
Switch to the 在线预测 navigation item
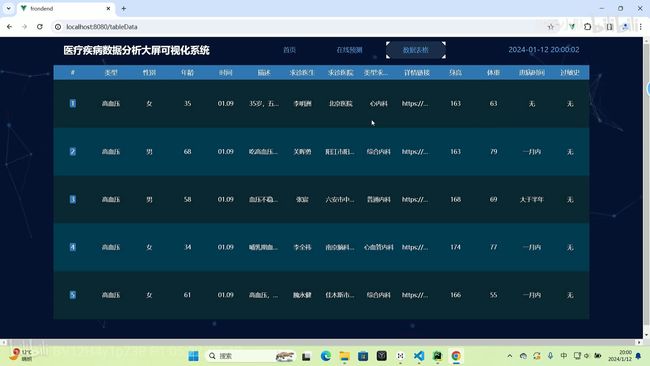[x=349, y=50]
